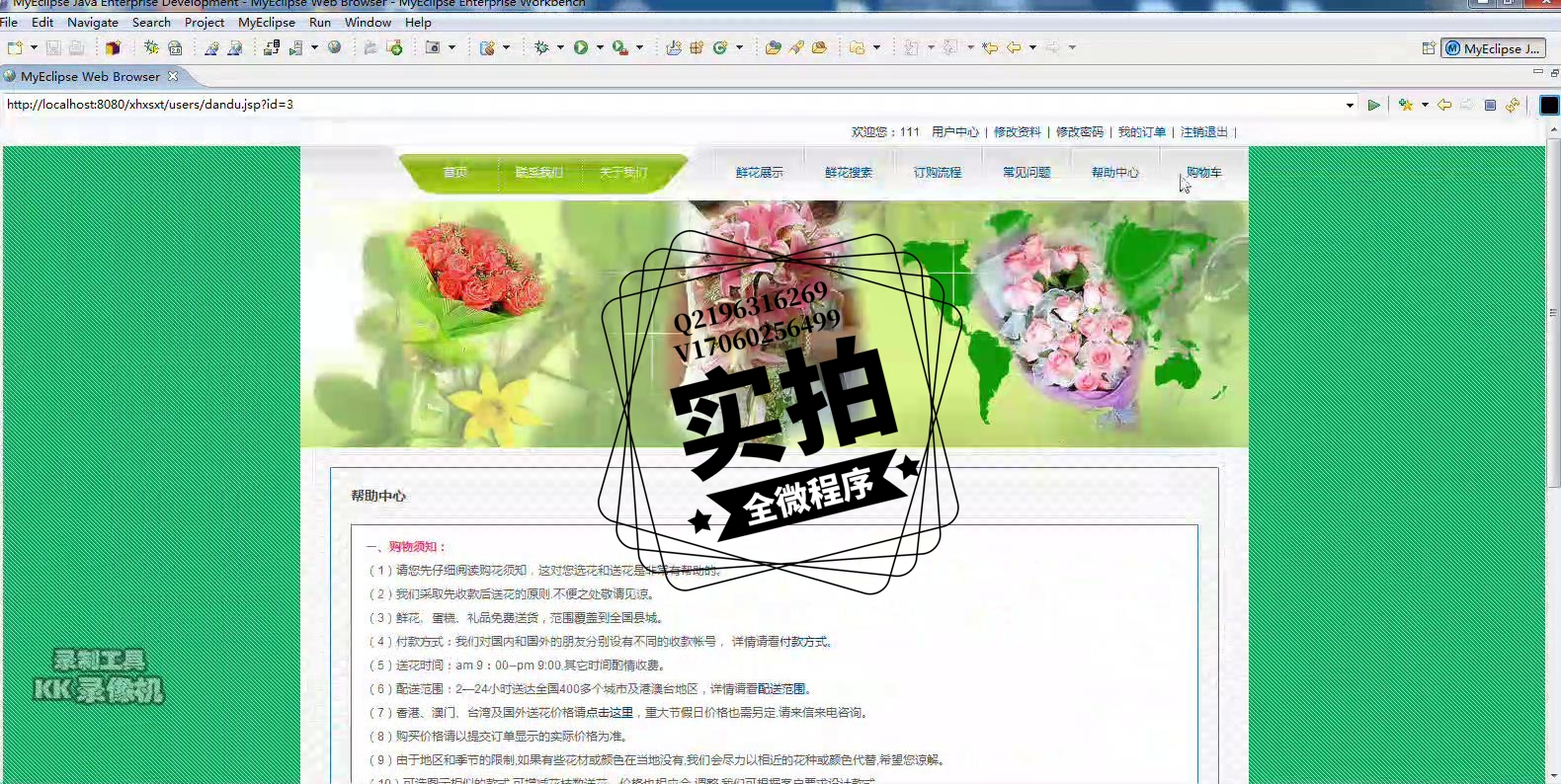
Task: Click the 2.0 deployment icon in toolbar
Action: [175, 47]
